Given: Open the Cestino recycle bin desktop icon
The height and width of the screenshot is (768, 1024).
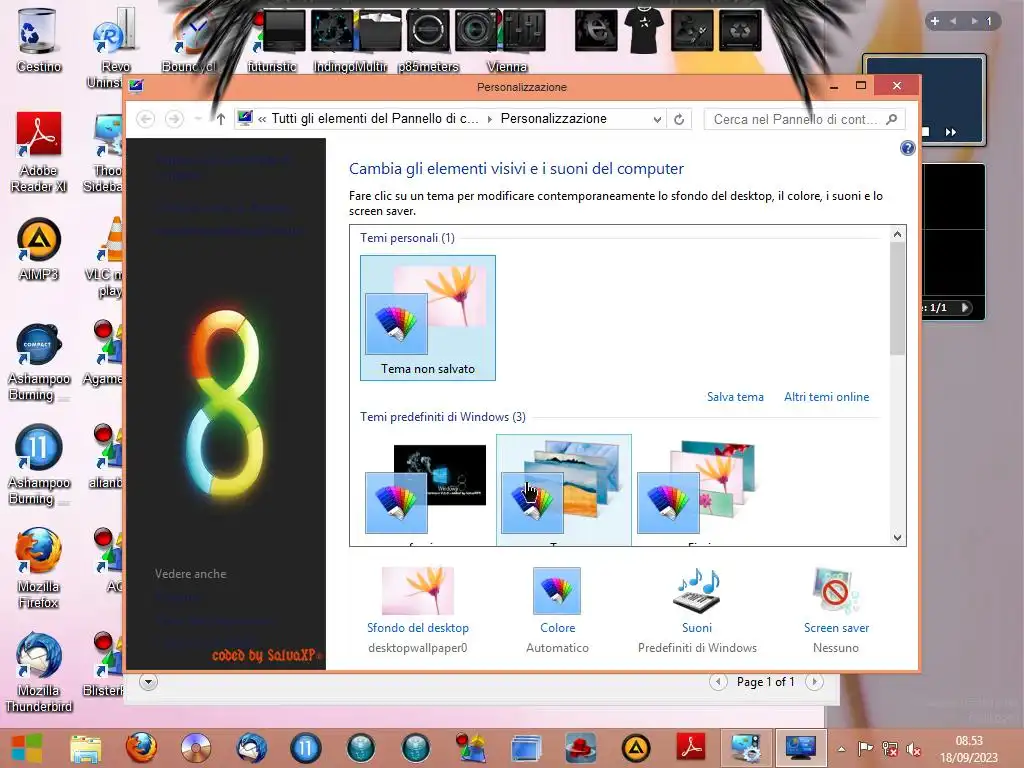Looking at the screenshot, I should (39, 39).
